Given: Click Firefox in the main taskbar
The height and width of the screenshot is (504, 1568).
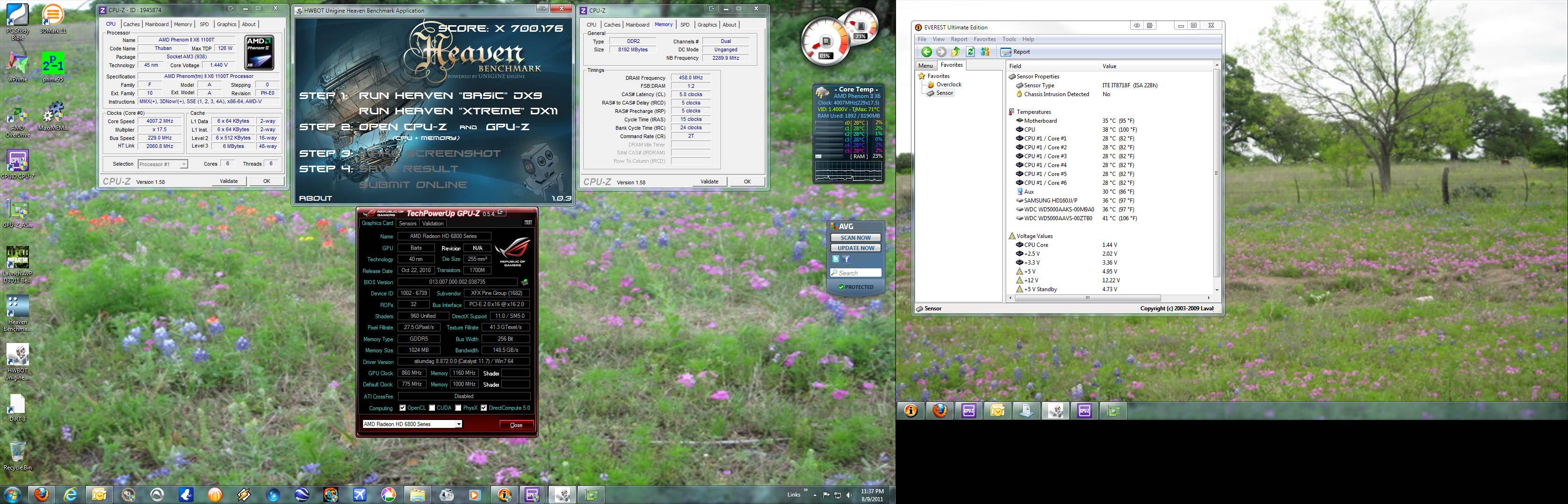Looking at the screenshot, I should click(42, 494).
